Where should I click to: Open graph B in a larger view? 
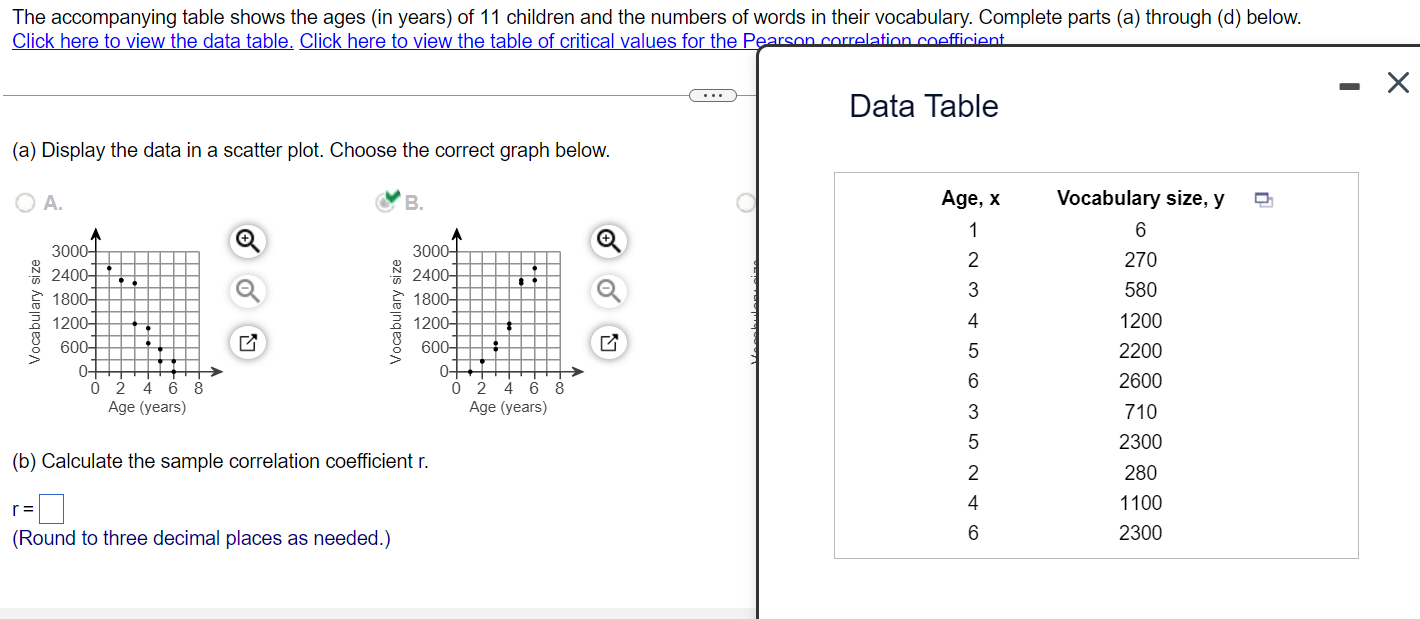pos(608,342)
